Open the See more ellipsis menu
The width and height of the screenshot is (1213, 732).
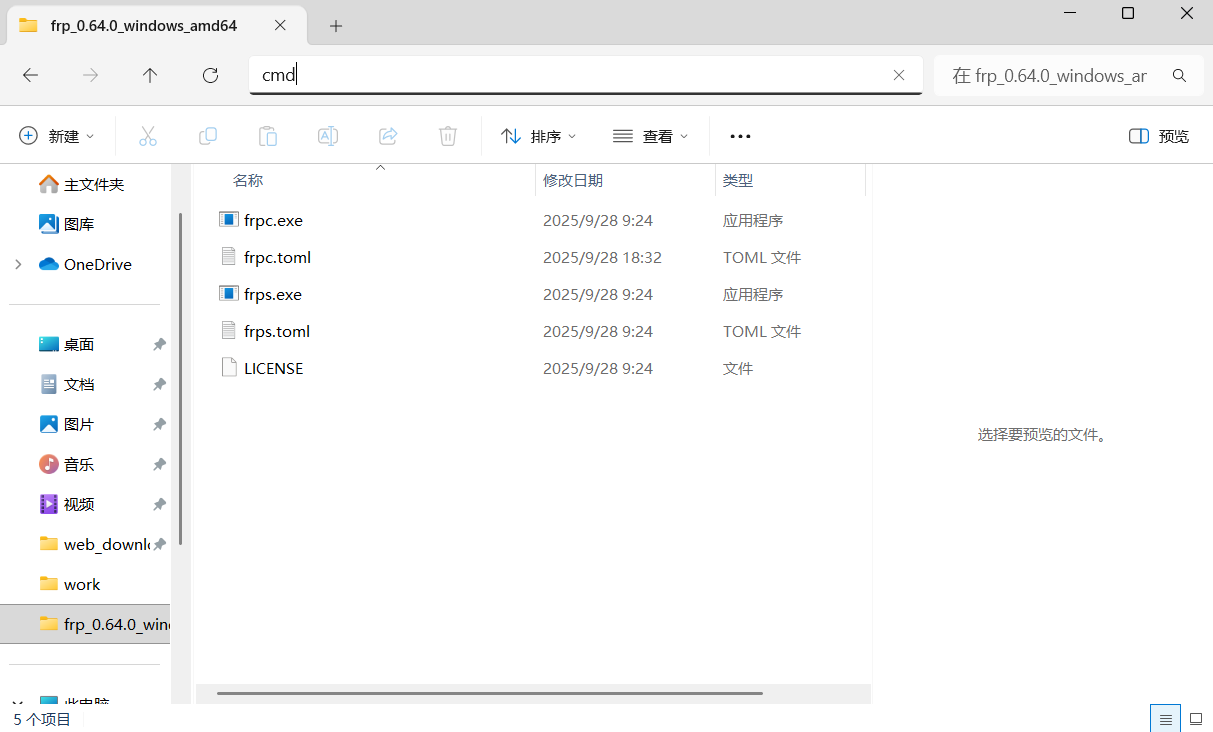tap(740, 136)
